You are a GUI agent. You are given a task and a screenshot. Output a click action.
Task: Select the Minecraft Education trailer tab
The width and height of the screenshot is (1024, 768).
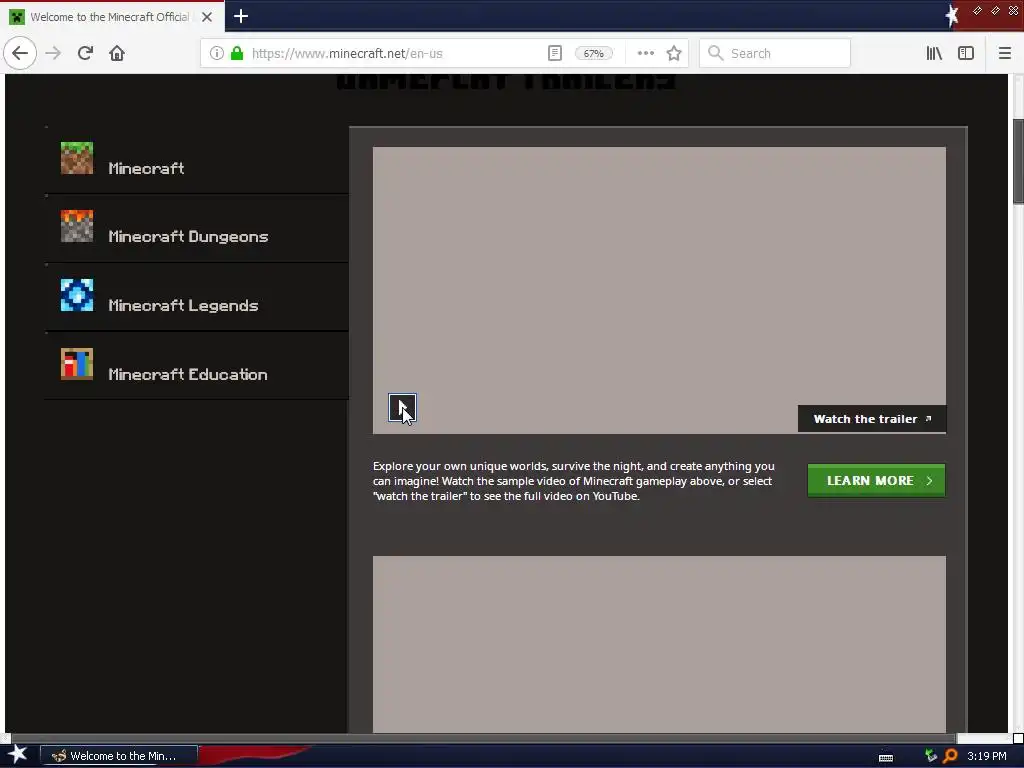pos(197,366)
